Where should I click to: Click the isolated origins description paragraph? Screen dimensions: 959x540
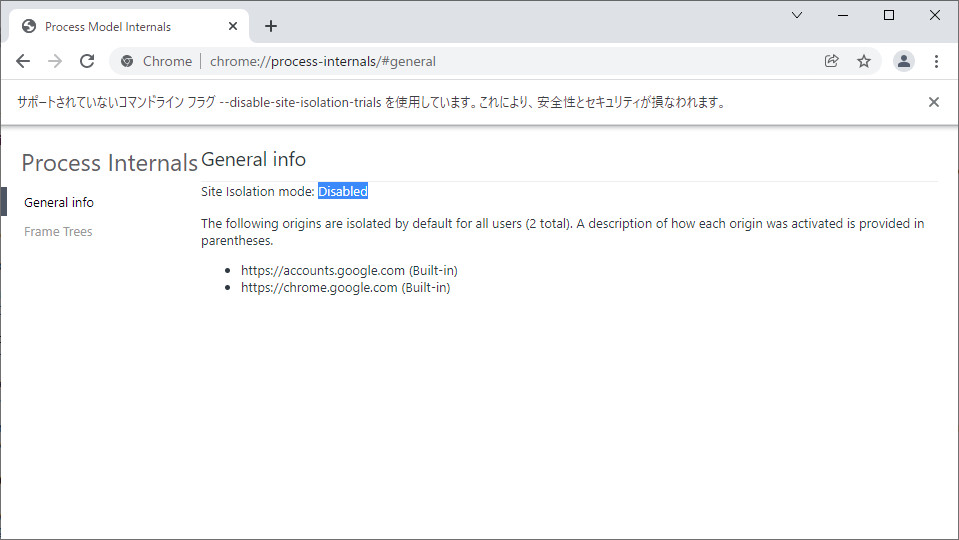coord(563,232)
